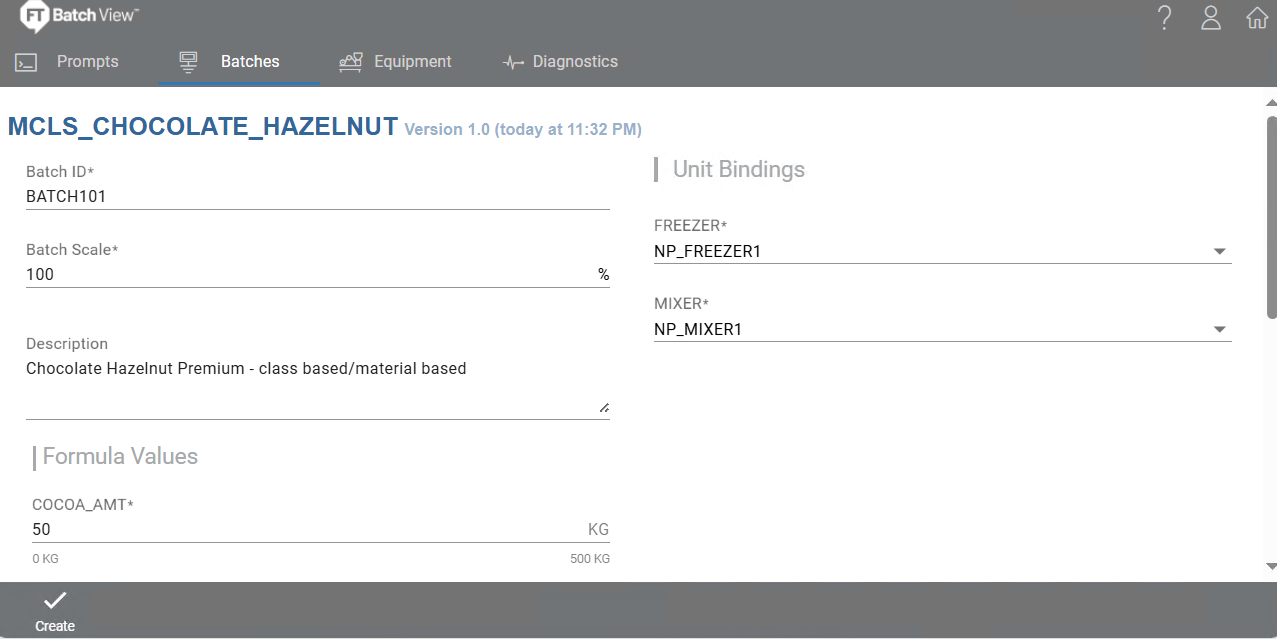Click the scrollbar down arrow
This screenshot has width=1277, height=639.
(1271, 566)
